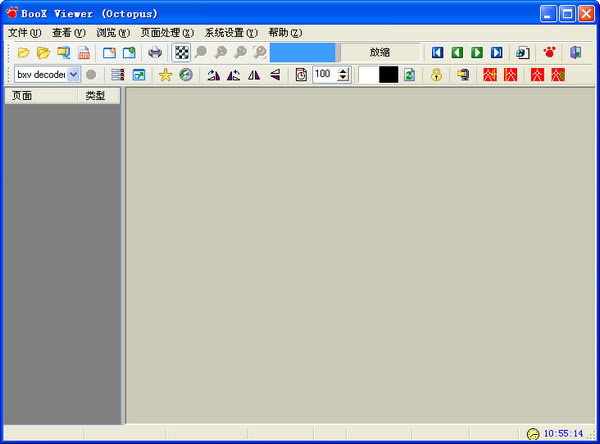Click the 页面 column header

[x=41, y=96]
